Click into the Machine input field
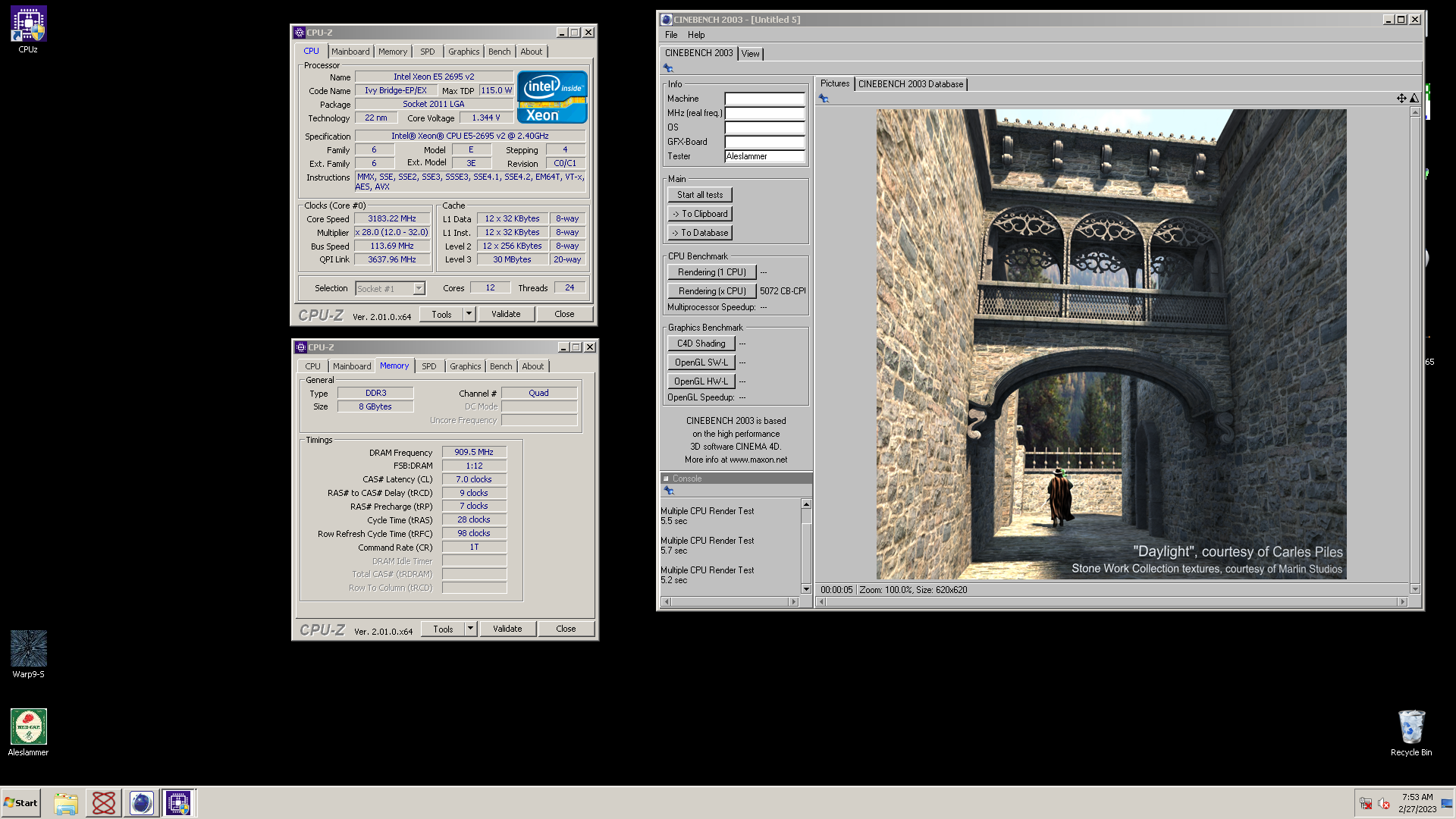The height and width of the screenshot is (819, 1456). click(x=764, y=99)
